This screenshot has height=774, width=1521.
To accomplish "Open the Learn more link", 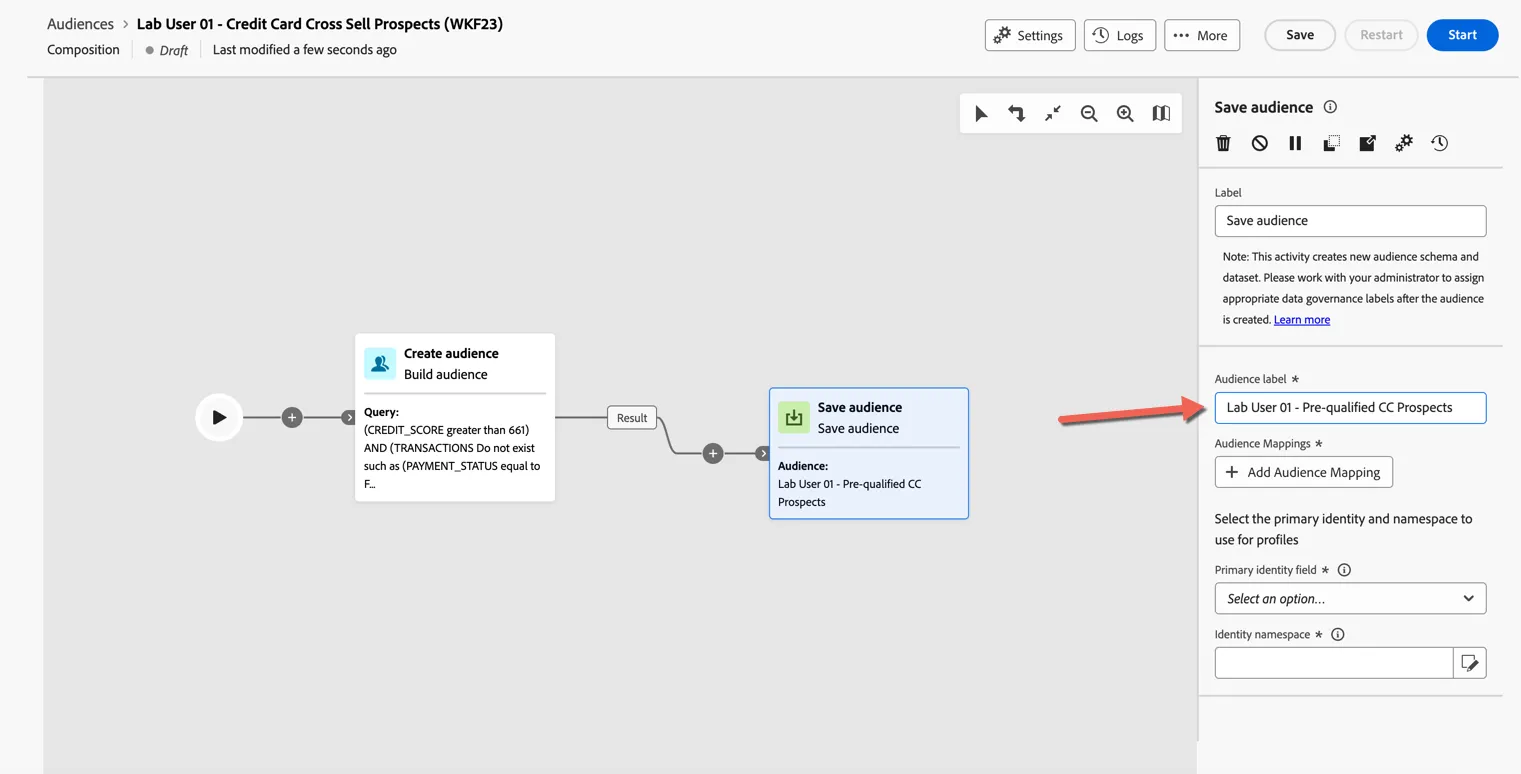I will (x=1302, y=320).
